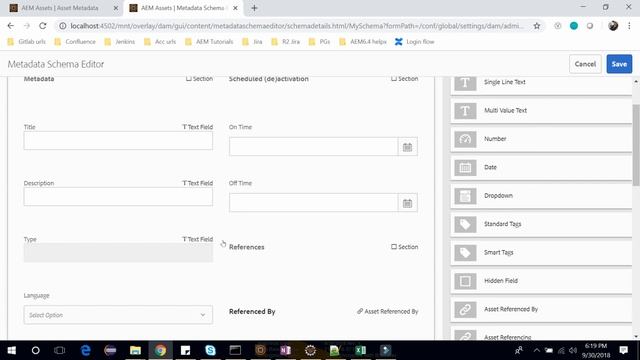The width and height of the screenshot is (640, 360).
Task: Click the component list scrollbar
Action: point(636,145)
